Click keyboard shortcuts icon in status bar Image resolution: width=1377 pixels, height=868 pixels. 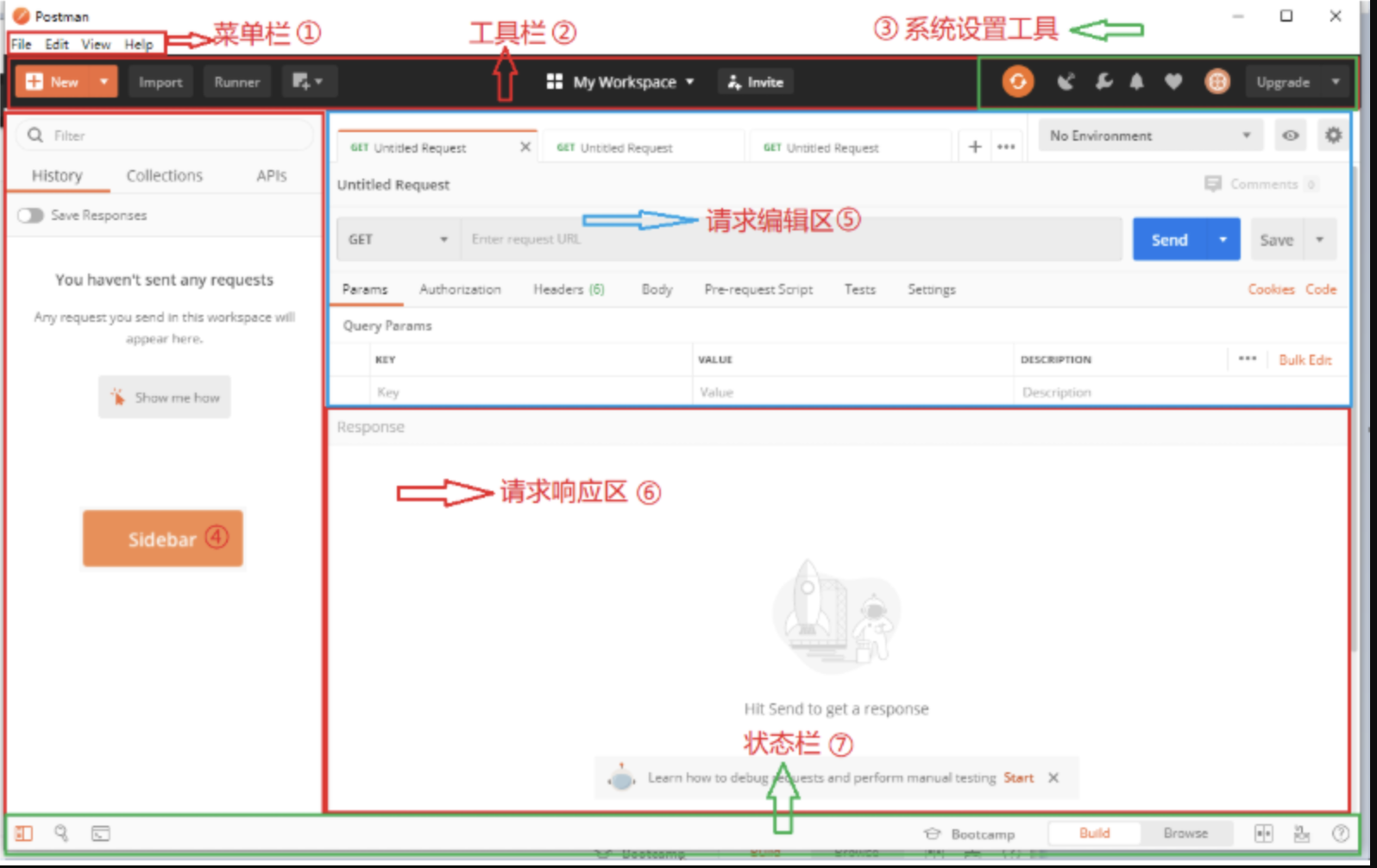click(1302, 833)
